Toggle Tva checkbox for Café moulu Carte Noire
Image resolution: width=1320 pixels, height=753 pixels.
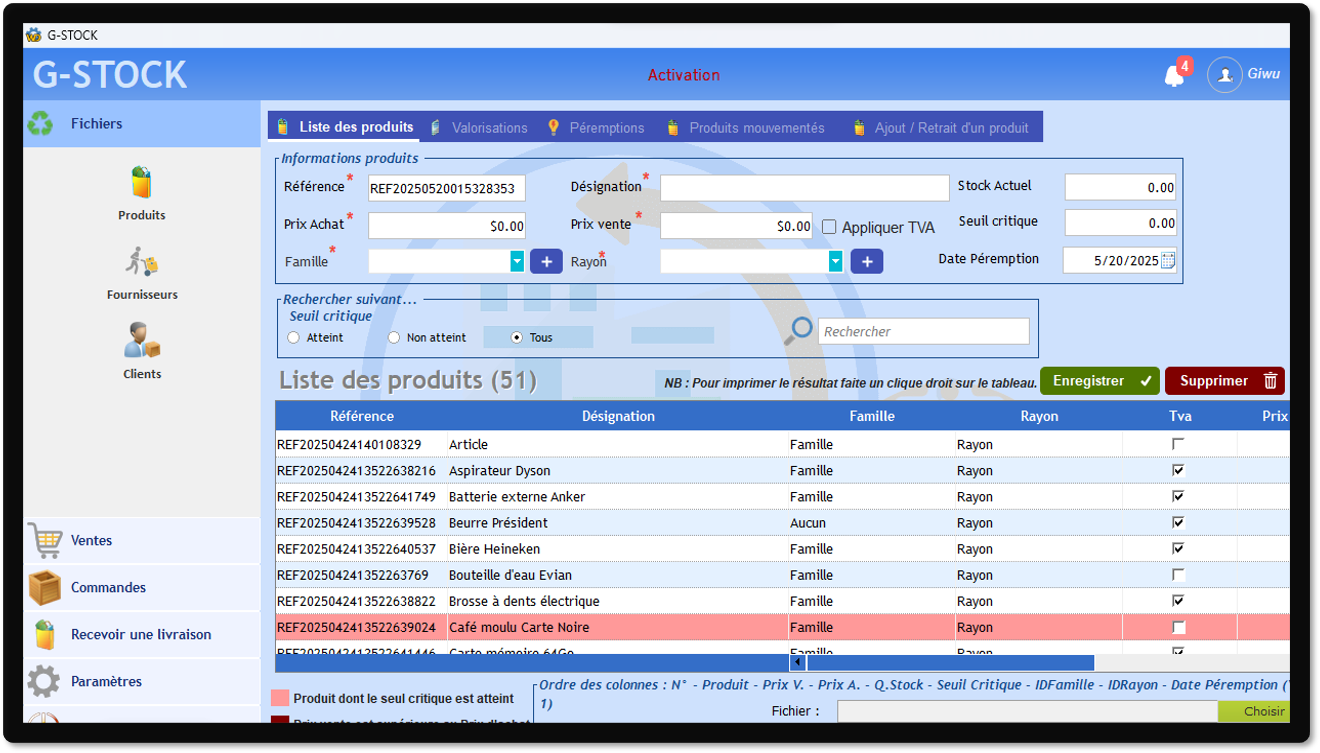(x=1179, y=627)
